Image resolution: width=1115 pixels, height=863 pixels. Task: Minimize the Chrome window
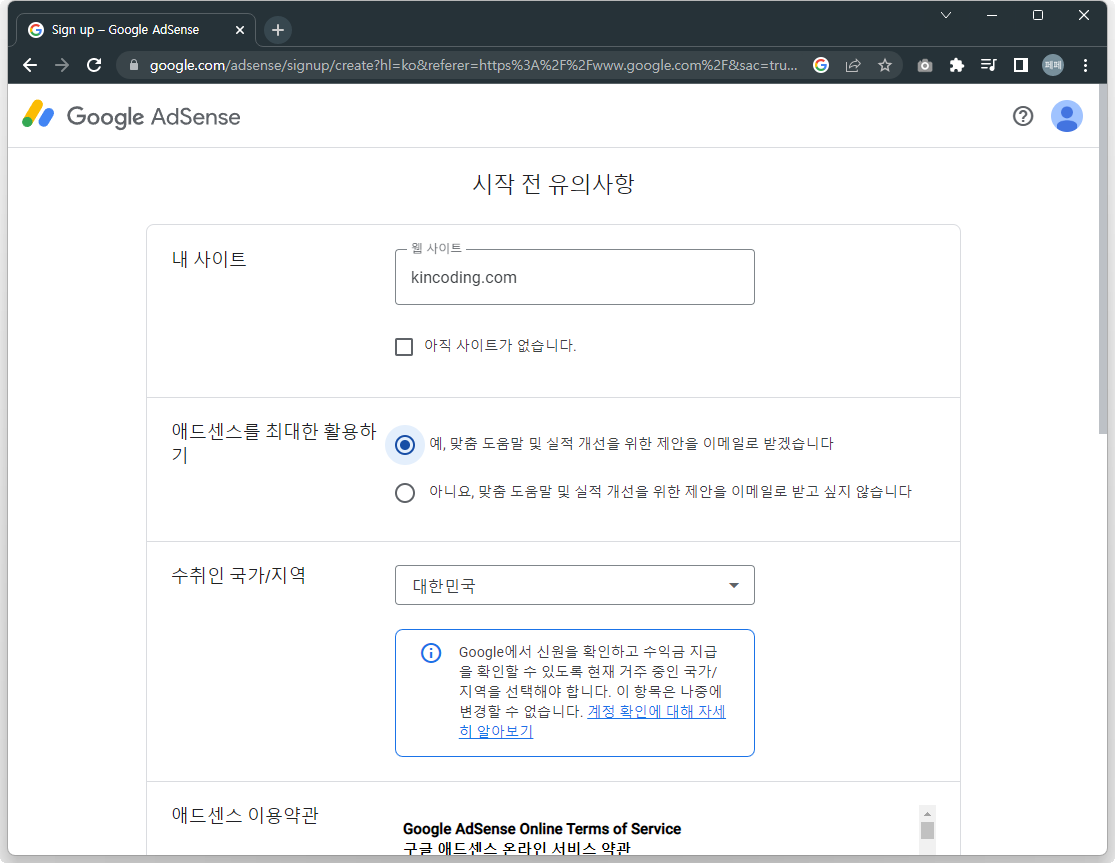(x=992, y=15)
